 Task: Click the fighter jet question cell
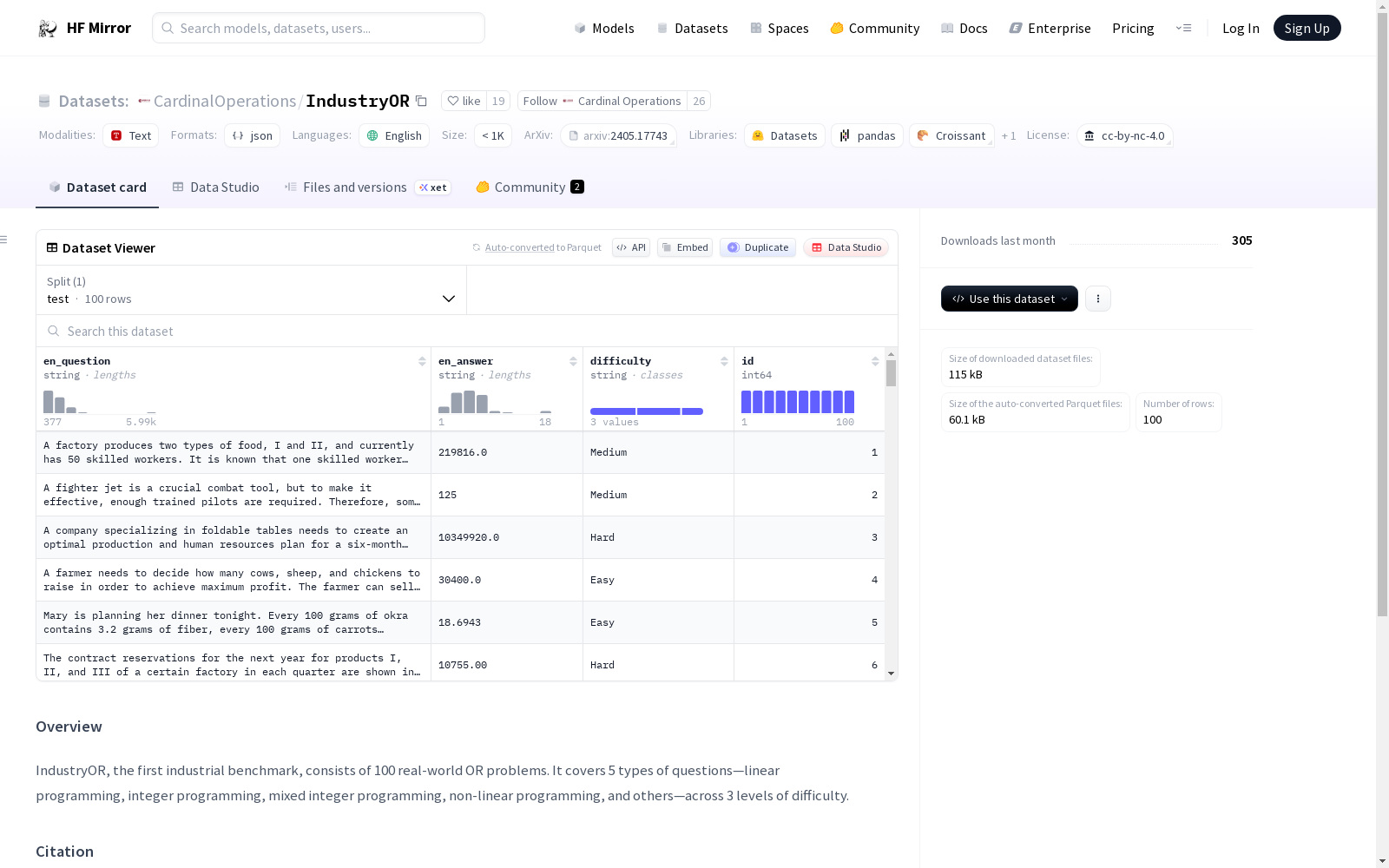click(x=234, y=495)
